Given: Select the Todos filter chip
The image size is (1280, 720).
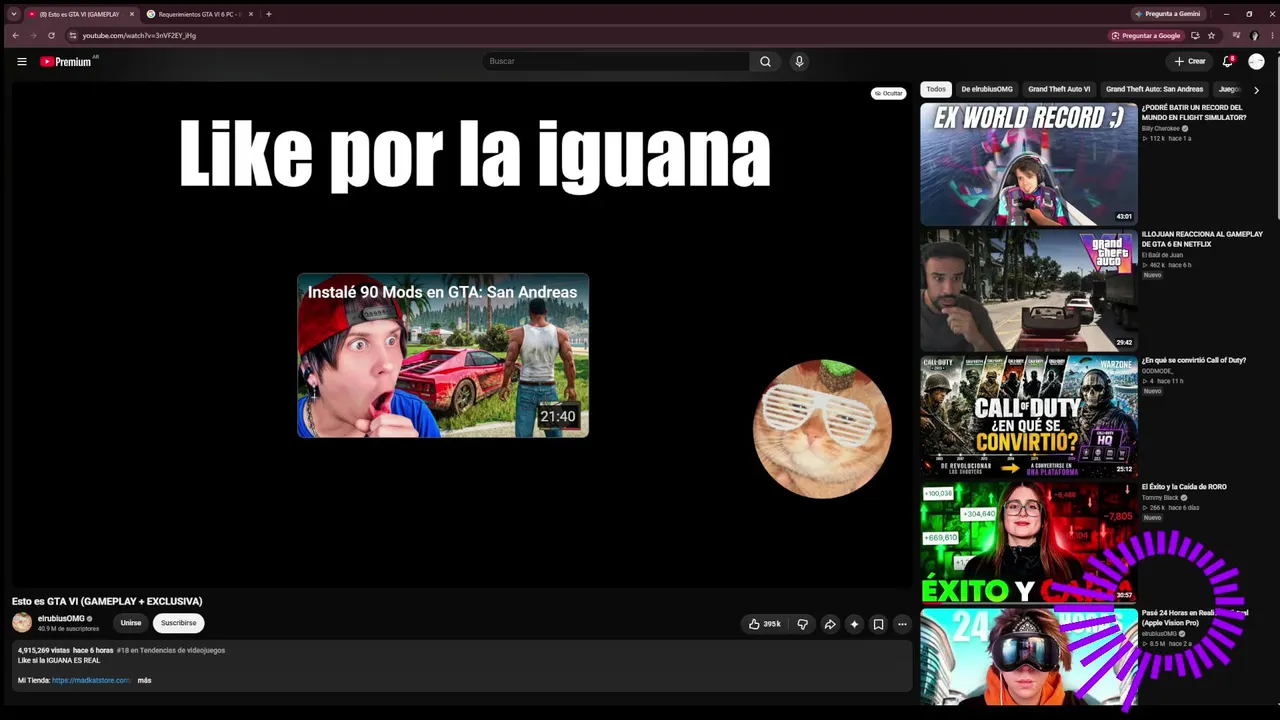Looking at the screenshot, I should point(936,89).
